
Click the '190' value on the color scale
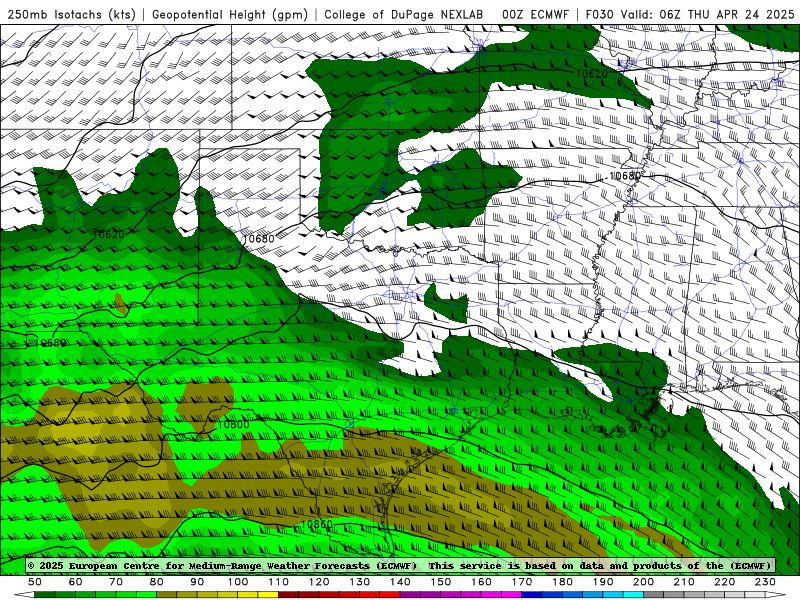point(603,582)
